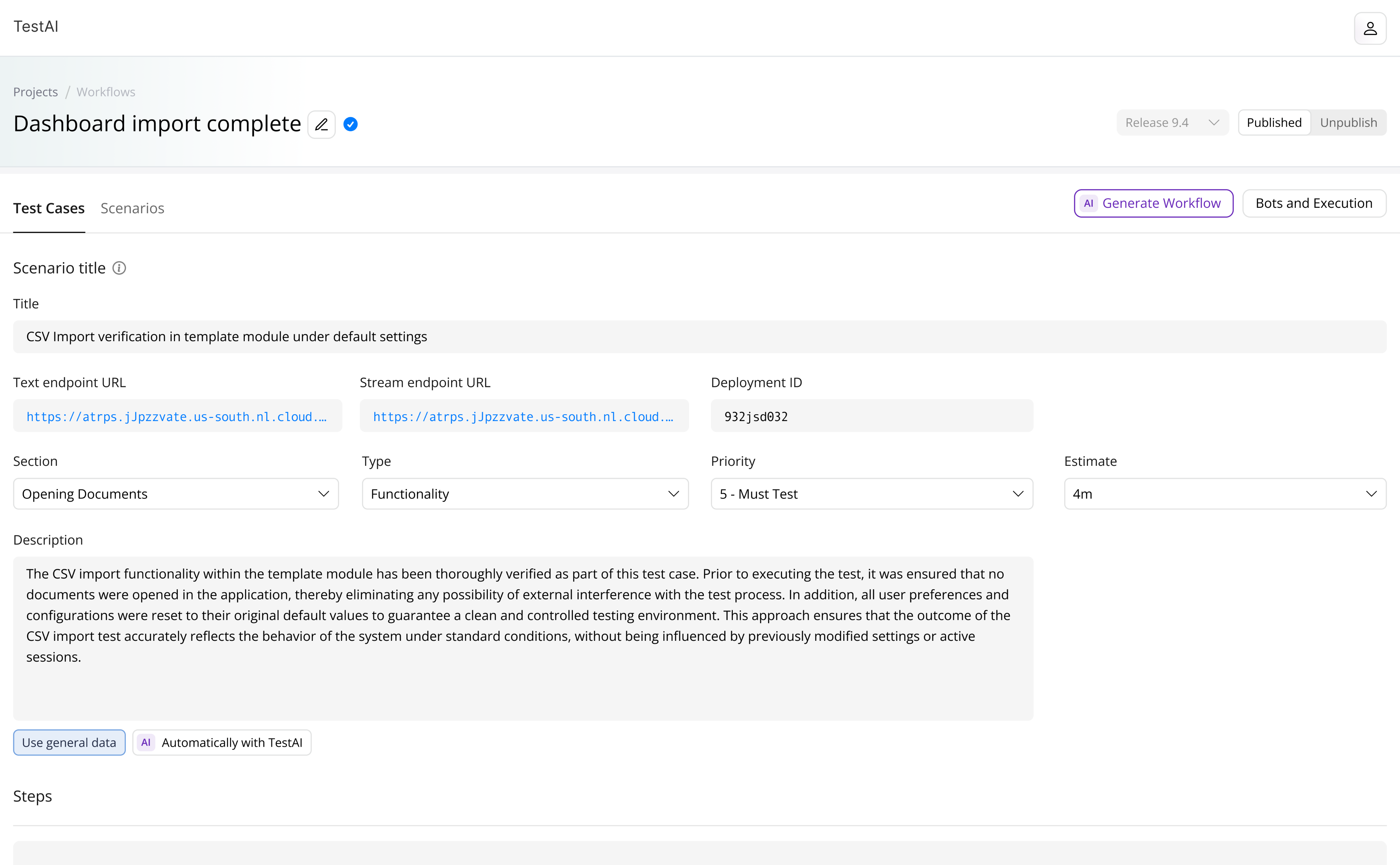Click the AI badge on Generate Workflow
The image size is (1400, 865).
click(x=1089, y=203)
